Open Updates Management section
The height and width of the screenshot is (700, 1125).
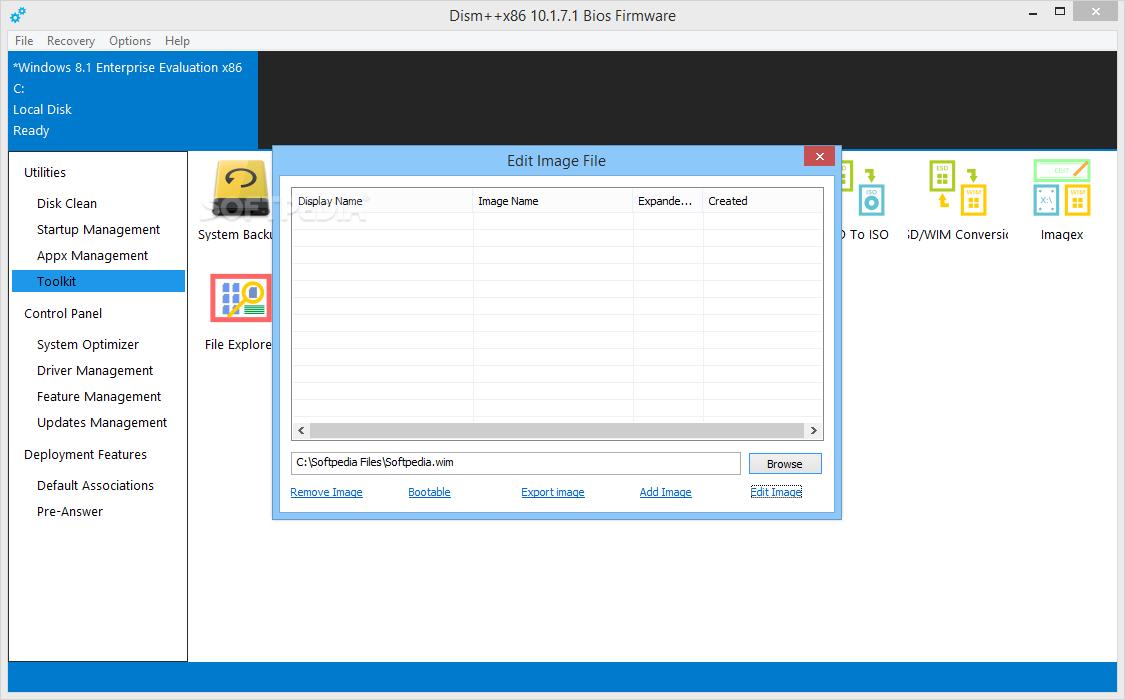(x=102, y=422)
